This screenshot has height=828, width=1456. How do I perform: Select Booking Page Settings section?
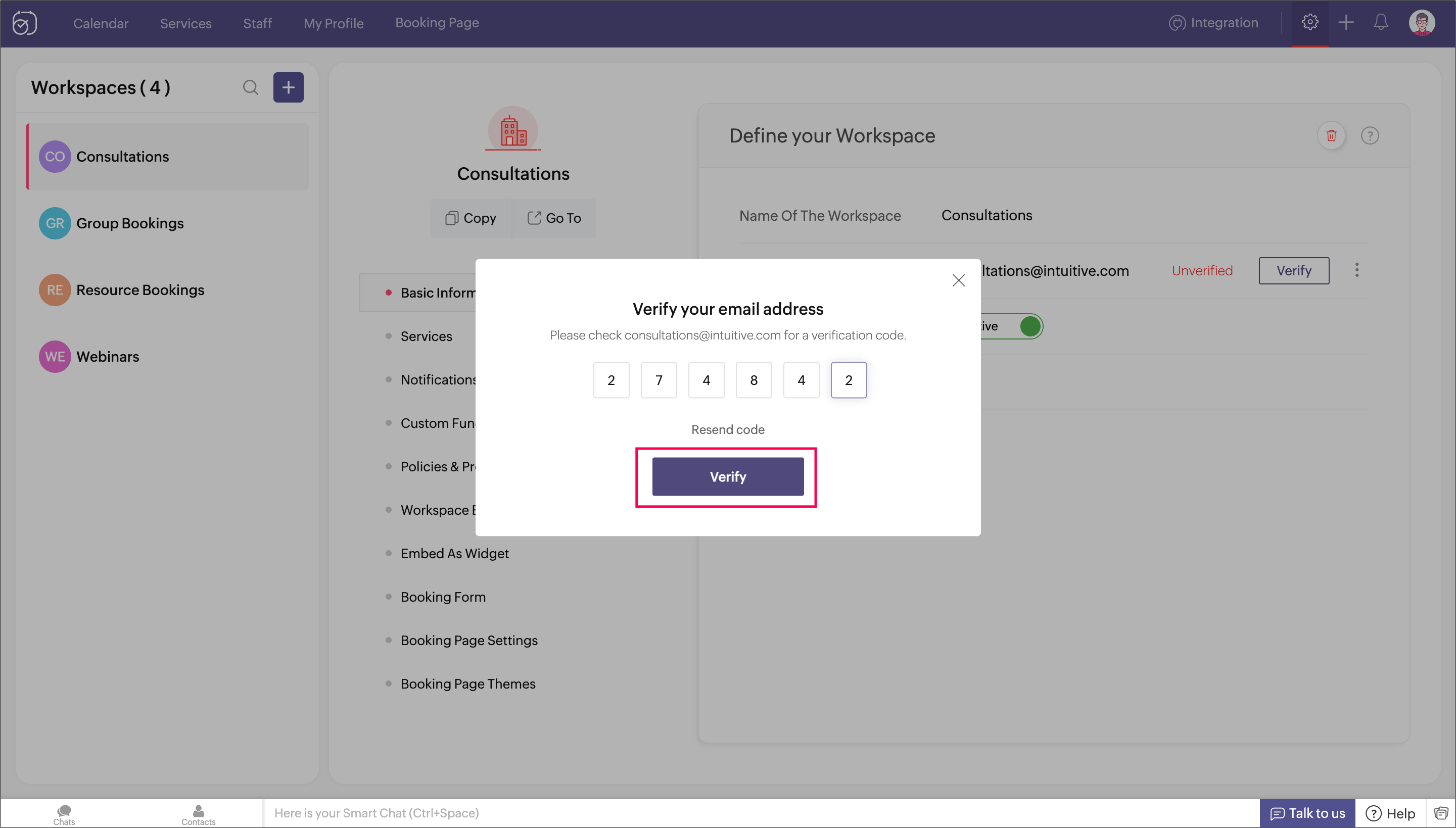(x=468, y=641)
